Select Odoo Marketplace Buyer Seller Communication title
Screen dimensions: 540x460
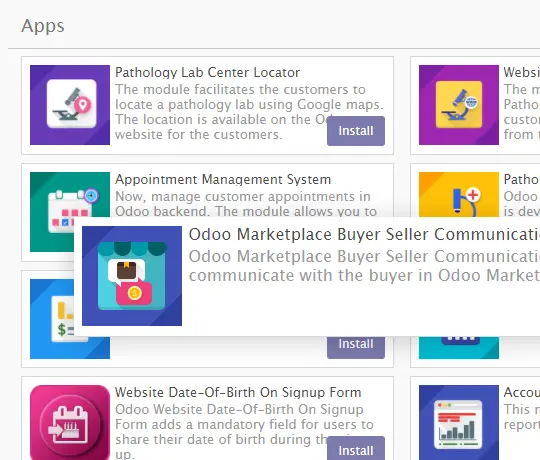[364, 234]
